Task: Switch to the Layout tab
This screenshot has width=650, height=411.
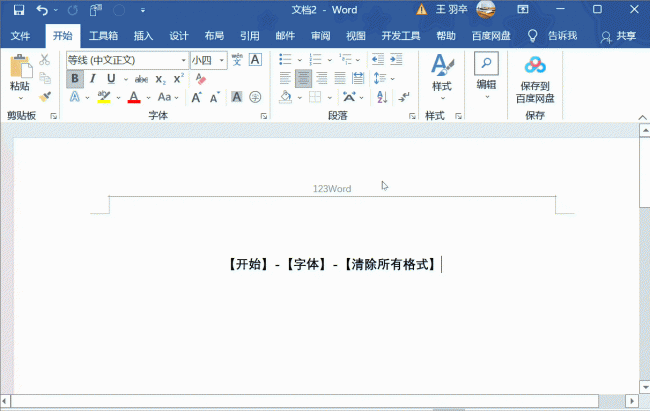Action: pyautogui.click(x=214, y=36)
